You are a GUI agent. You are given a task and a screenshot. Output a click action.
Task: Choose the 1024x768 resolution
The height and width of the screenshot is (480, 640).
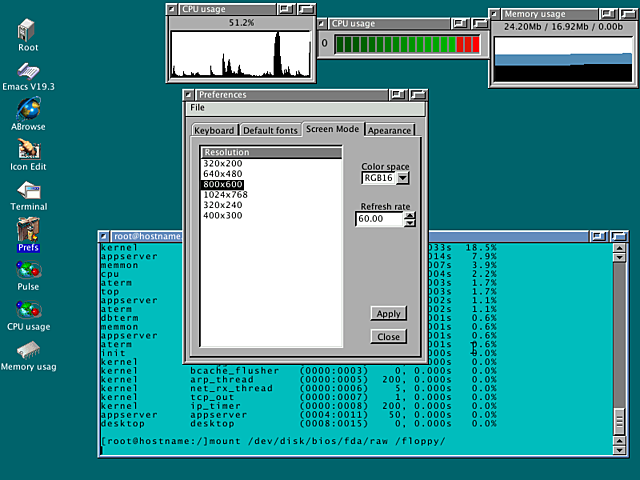coord(225,195)
